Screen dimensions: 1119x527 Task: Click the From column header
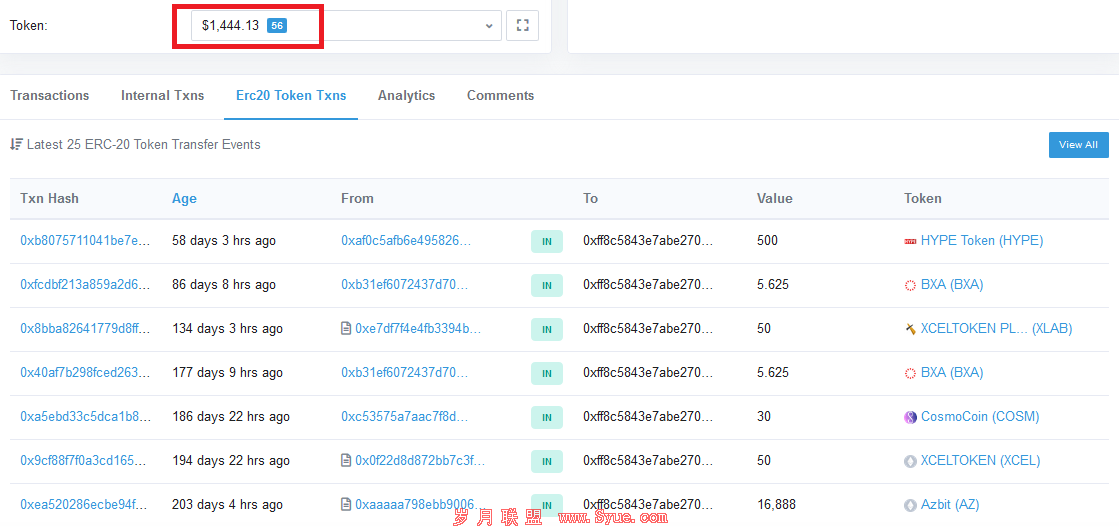tap(358, 199)
